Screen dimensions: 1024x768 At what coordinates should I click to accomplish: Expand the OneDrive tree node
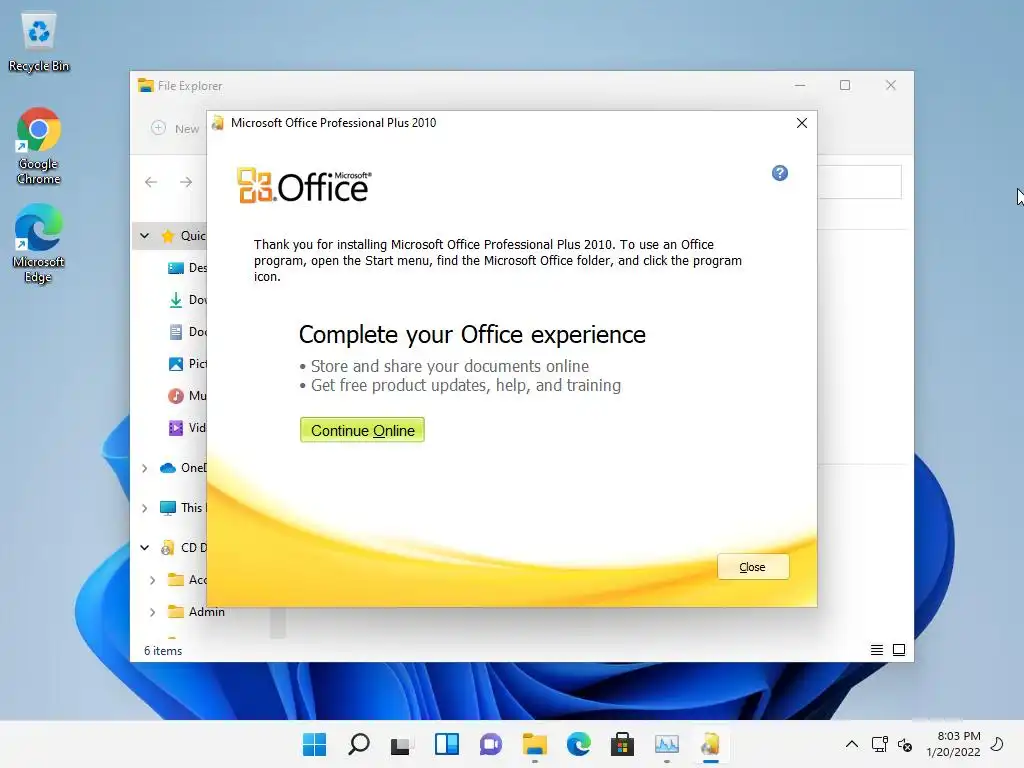(x=144, y=468)
